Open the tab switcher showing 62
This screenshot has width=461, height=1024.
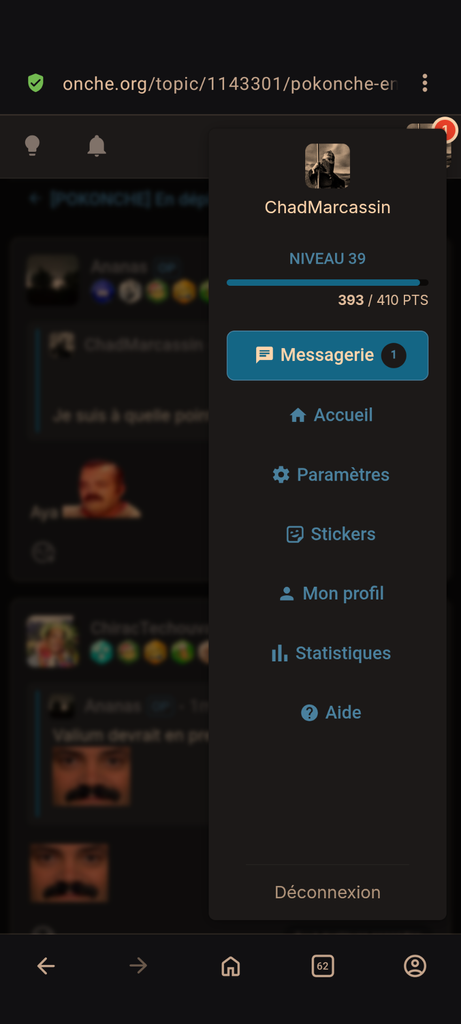pyautogui.click(x=323, y=966)
